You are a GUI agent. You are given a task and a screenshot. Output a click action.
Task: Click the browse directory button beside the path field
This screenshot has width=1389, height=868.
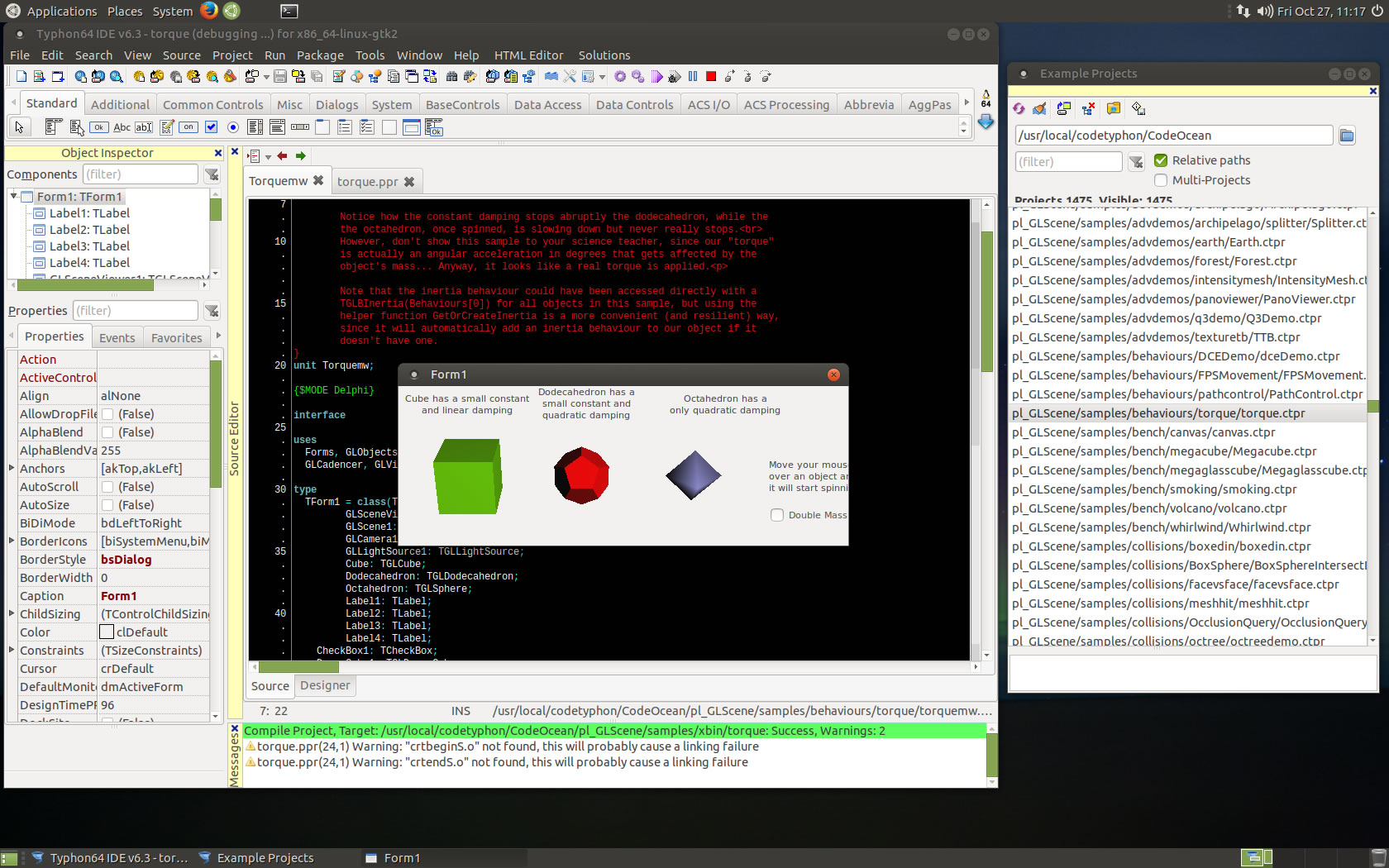(x=1347, y=136)
